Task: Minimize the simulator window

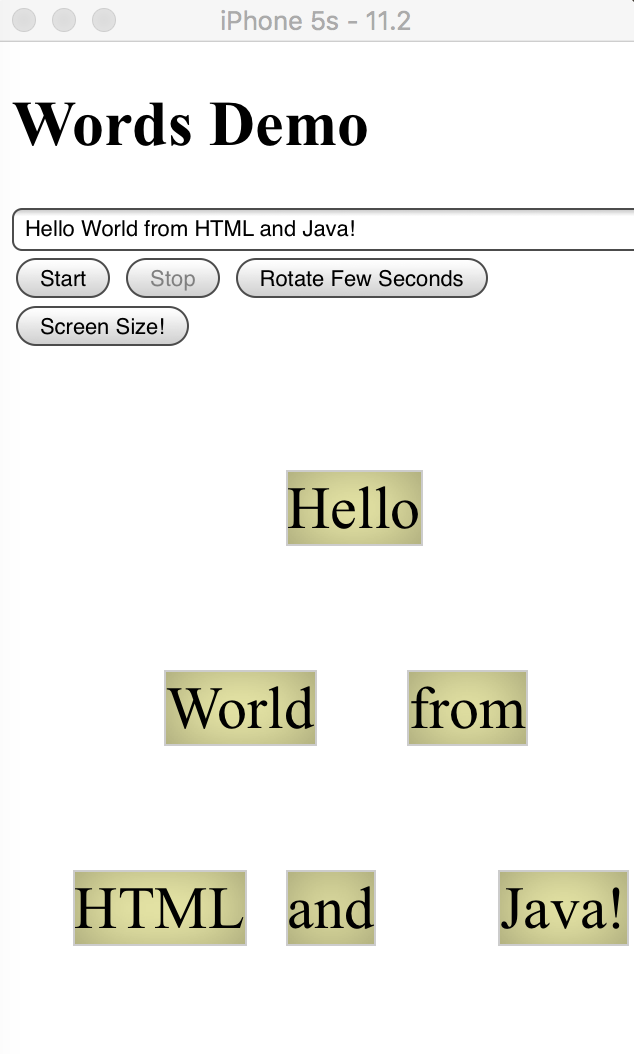Action: coord(64,20)
